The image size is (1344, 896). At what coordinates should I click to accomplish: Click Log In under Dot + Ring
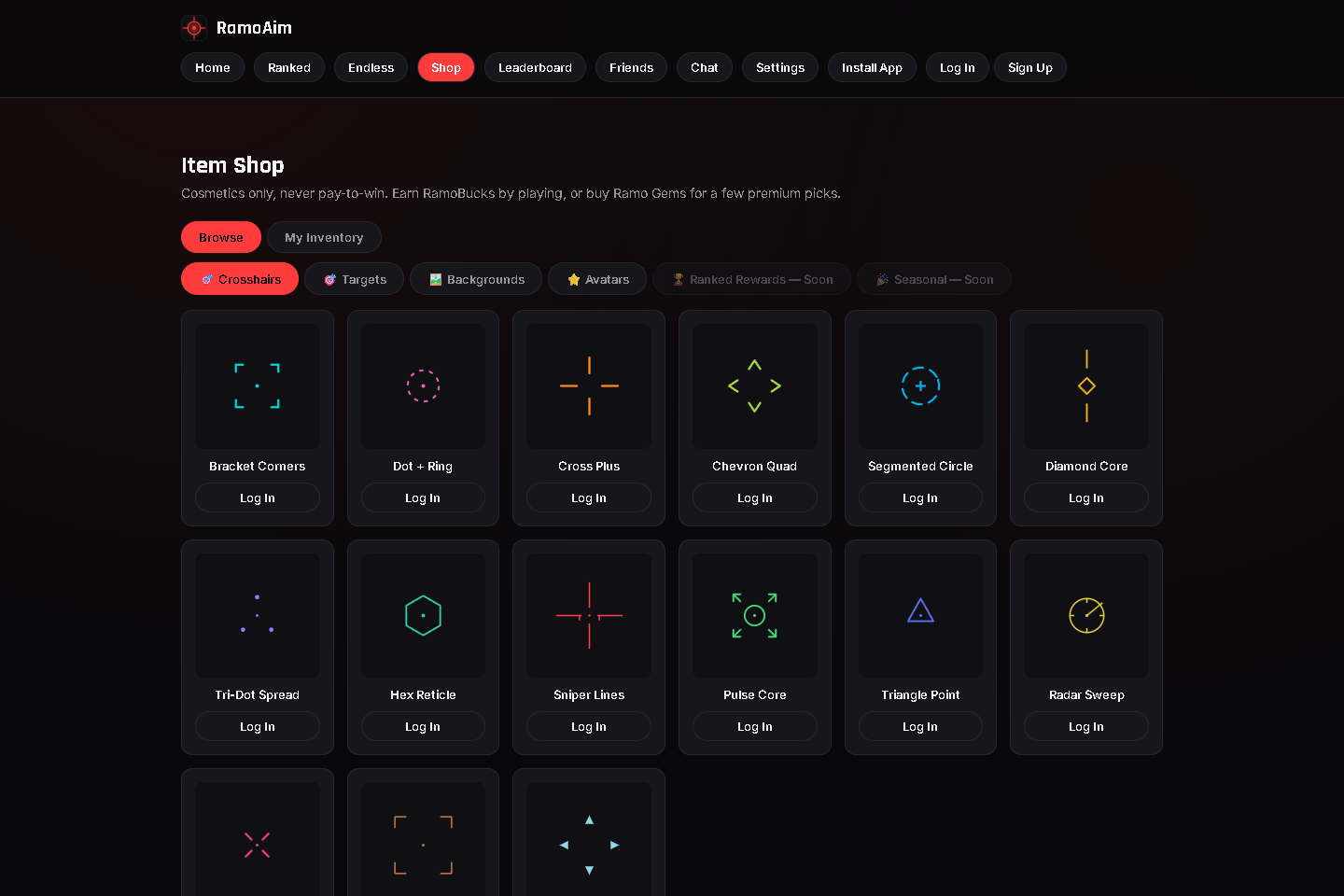pyautogui.click(x=423, y=497)
